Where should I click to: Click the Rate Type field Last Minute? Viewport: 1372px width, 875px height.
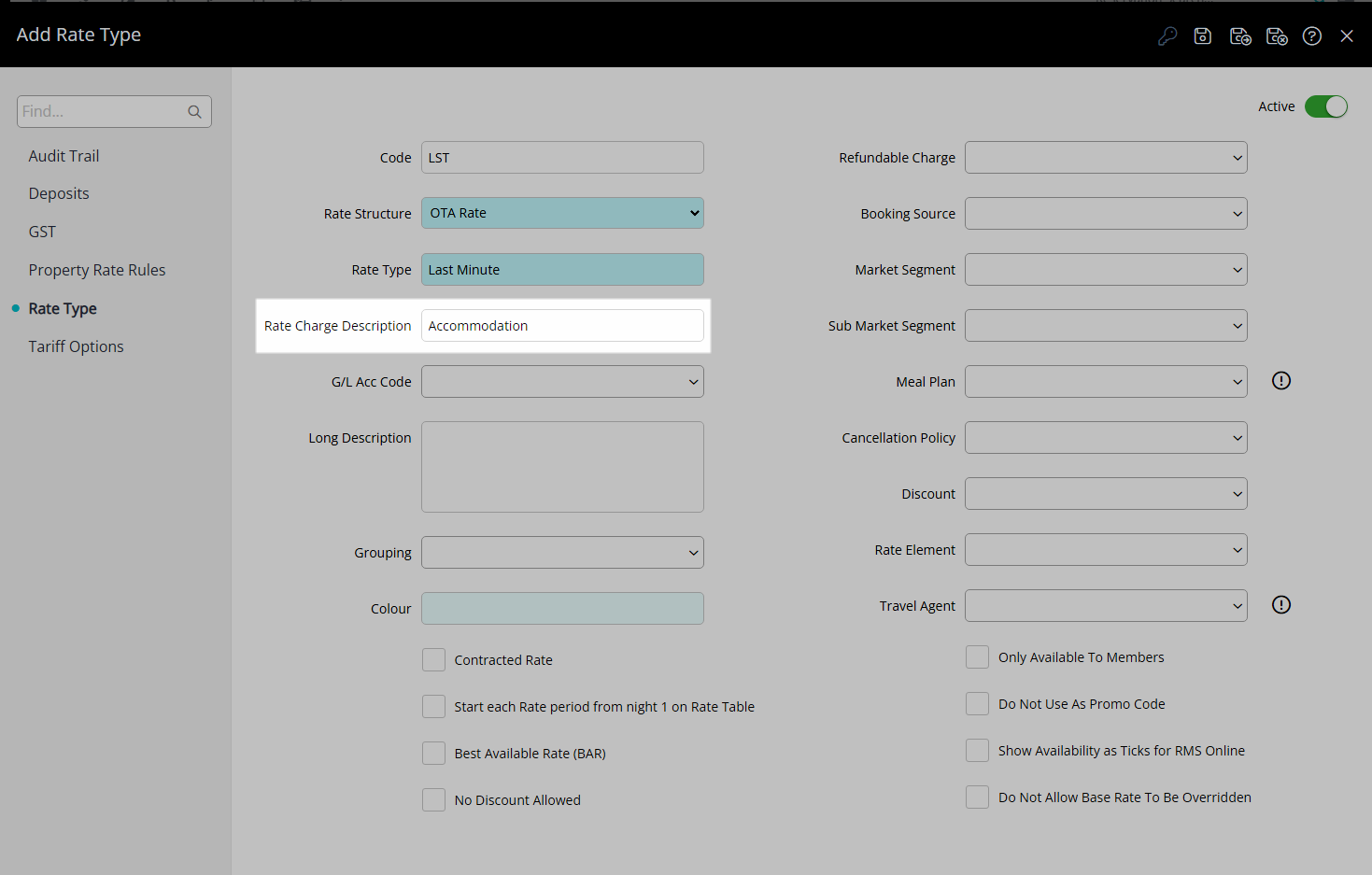point(562,269)
